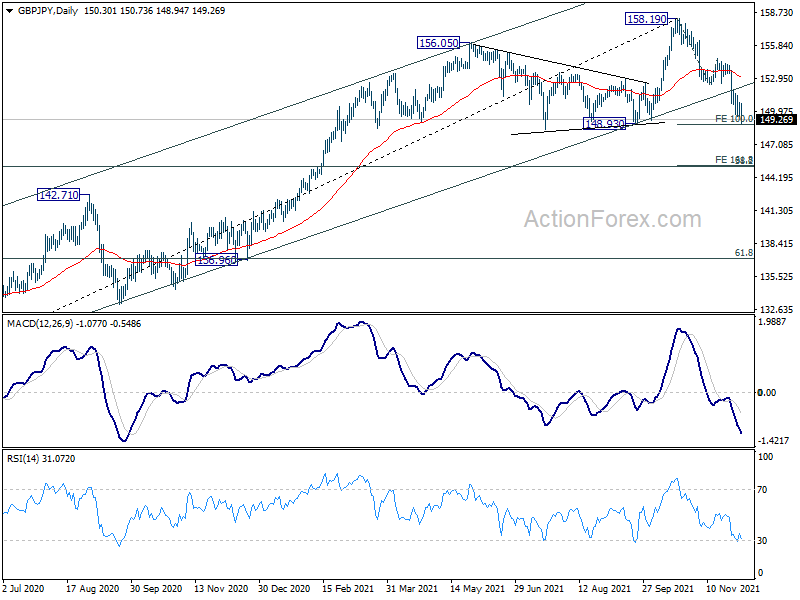Click the 2 Jul 2020 date label

click(x=23, y=589)
